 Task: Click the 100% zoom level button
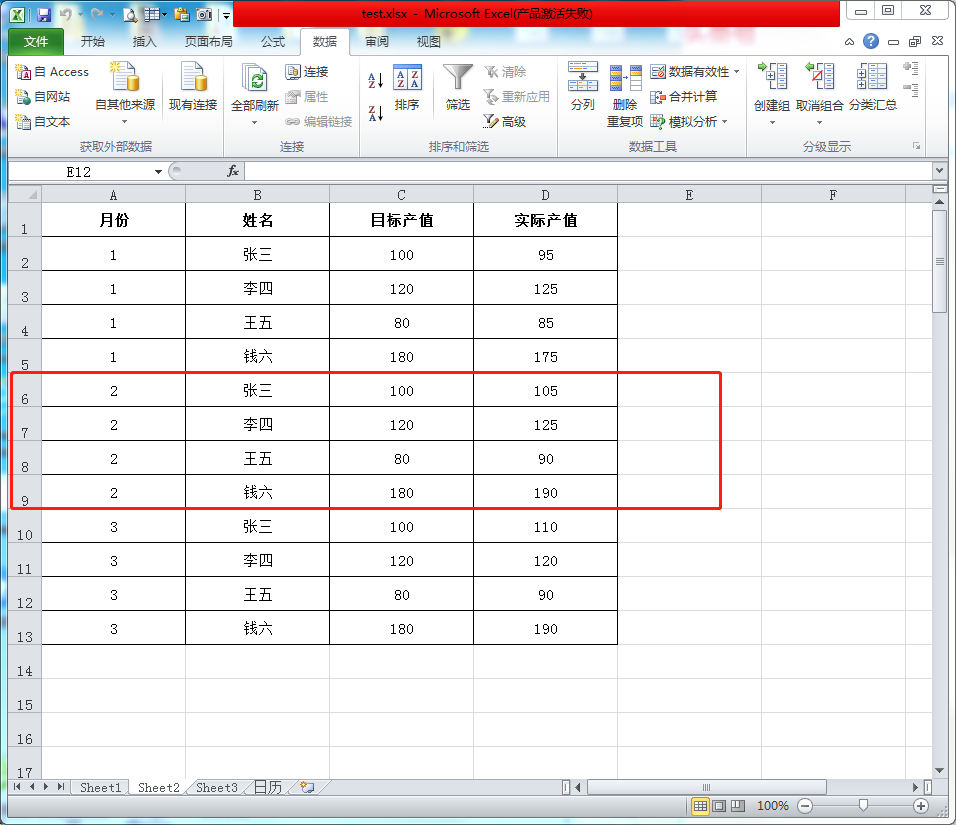[772, 806]
